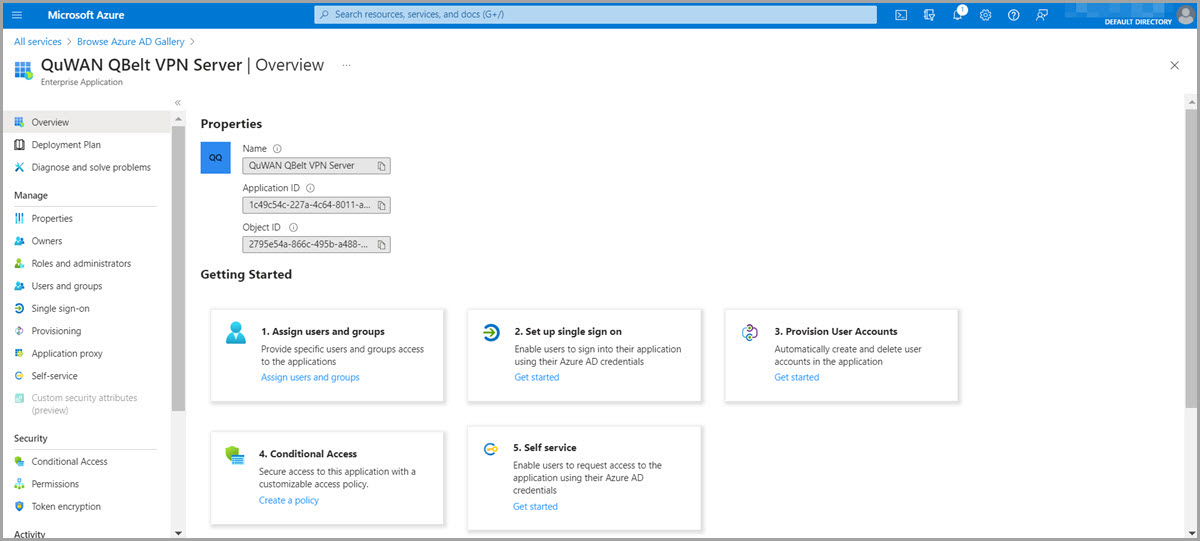This screenshot has width=1200, height=541.
Task: Open the Help question mark icon
Action: [1013, 15]
